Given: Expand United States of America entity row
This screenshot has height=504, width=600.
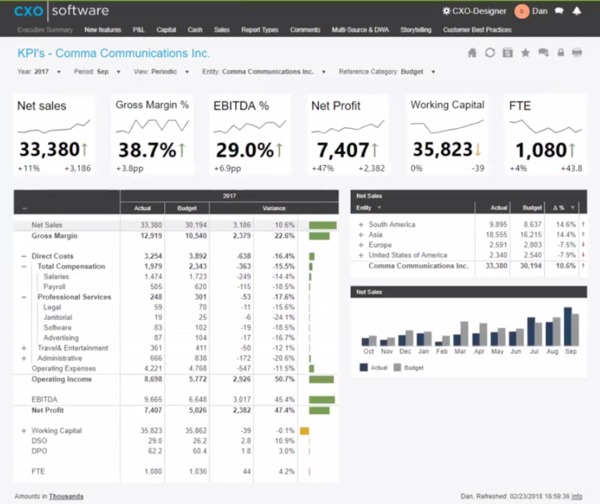Looking at the screenshot, I should 360,255.
